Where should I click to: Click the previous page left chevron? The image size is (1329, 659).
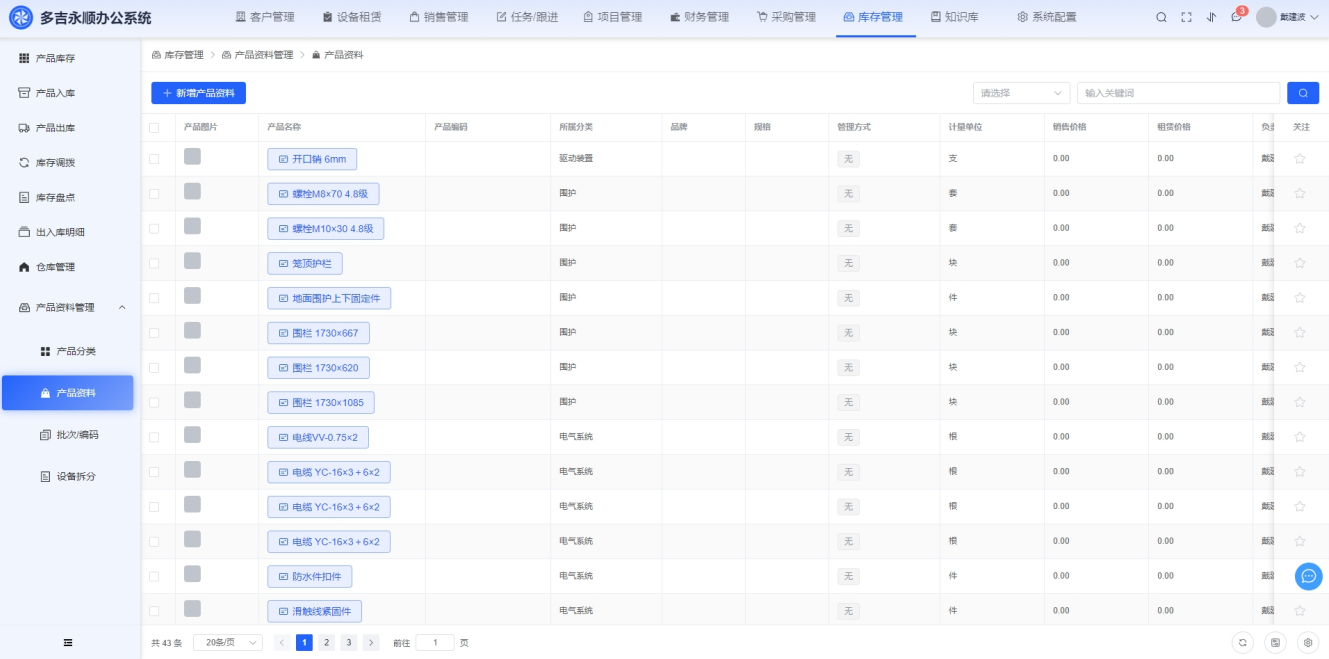(282, 643)
